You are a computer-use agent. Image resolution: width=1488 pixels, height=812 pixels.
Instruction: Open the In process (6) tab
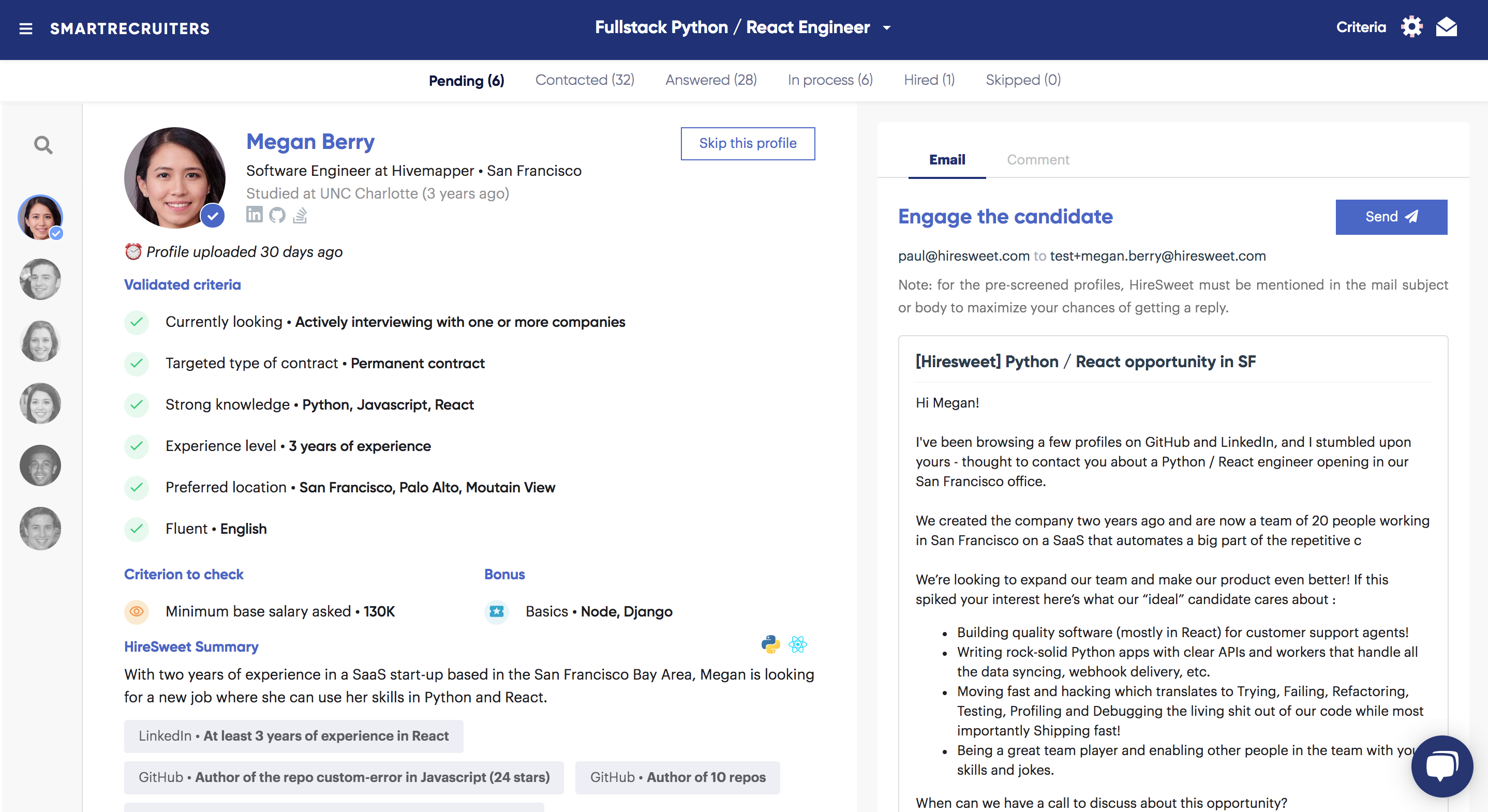pos(829,80)
